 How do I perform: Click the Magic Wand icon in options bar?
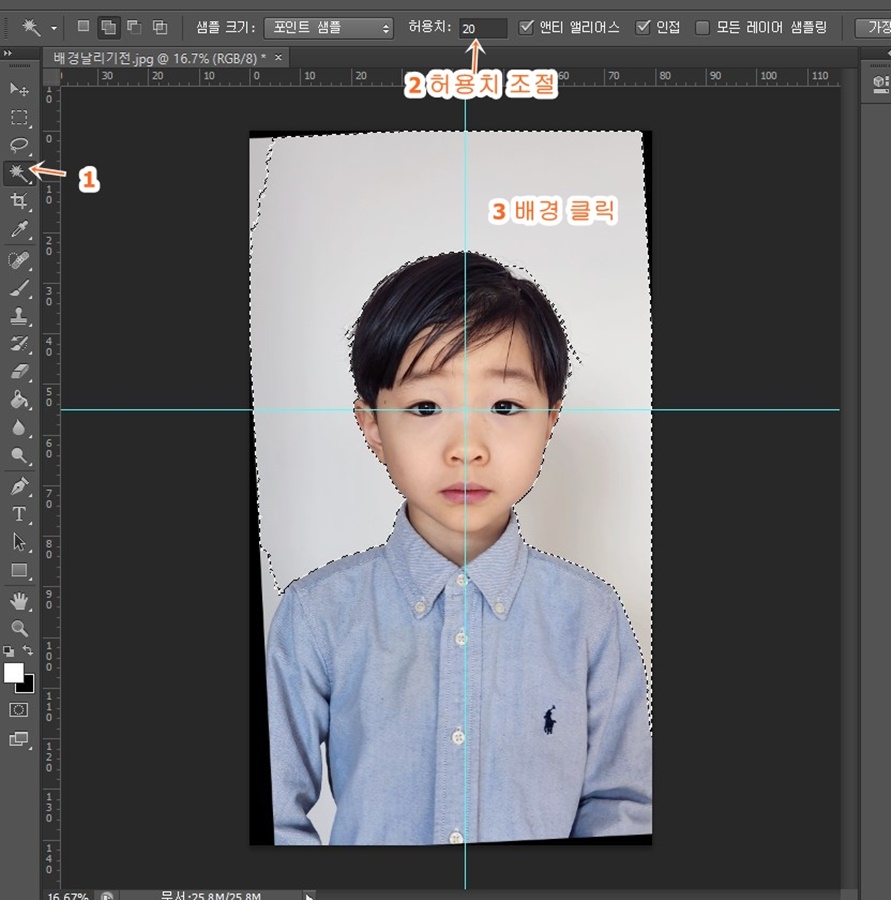(x=30, y=27)
